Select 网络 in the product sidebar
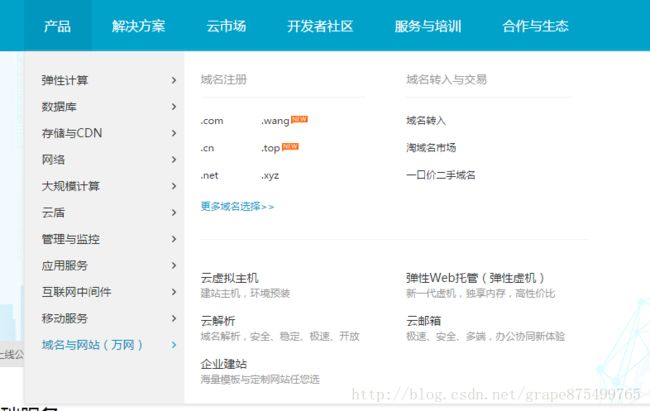This screenshot has width=650, height=411. [x=53, y=160]
